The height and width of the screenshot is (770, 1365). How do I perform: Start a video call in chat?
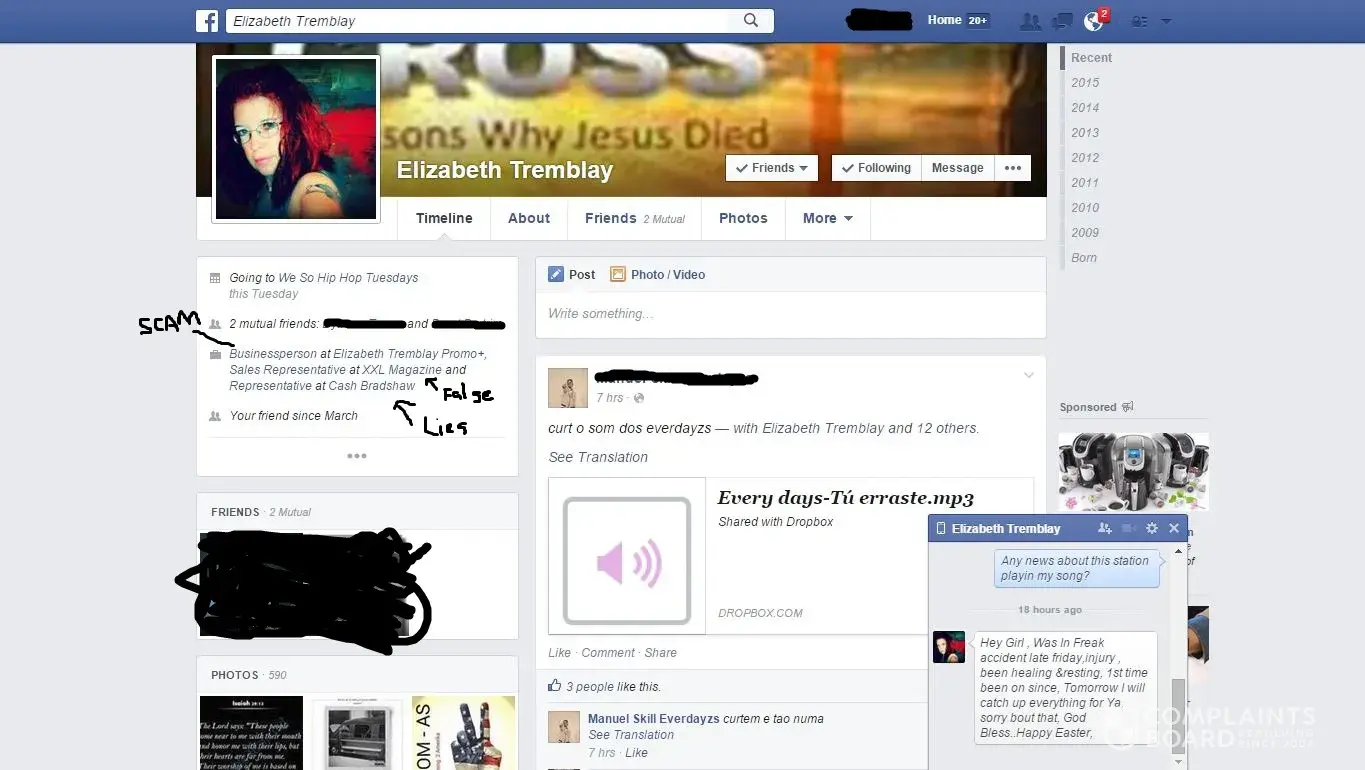(x=1129, y=528)
